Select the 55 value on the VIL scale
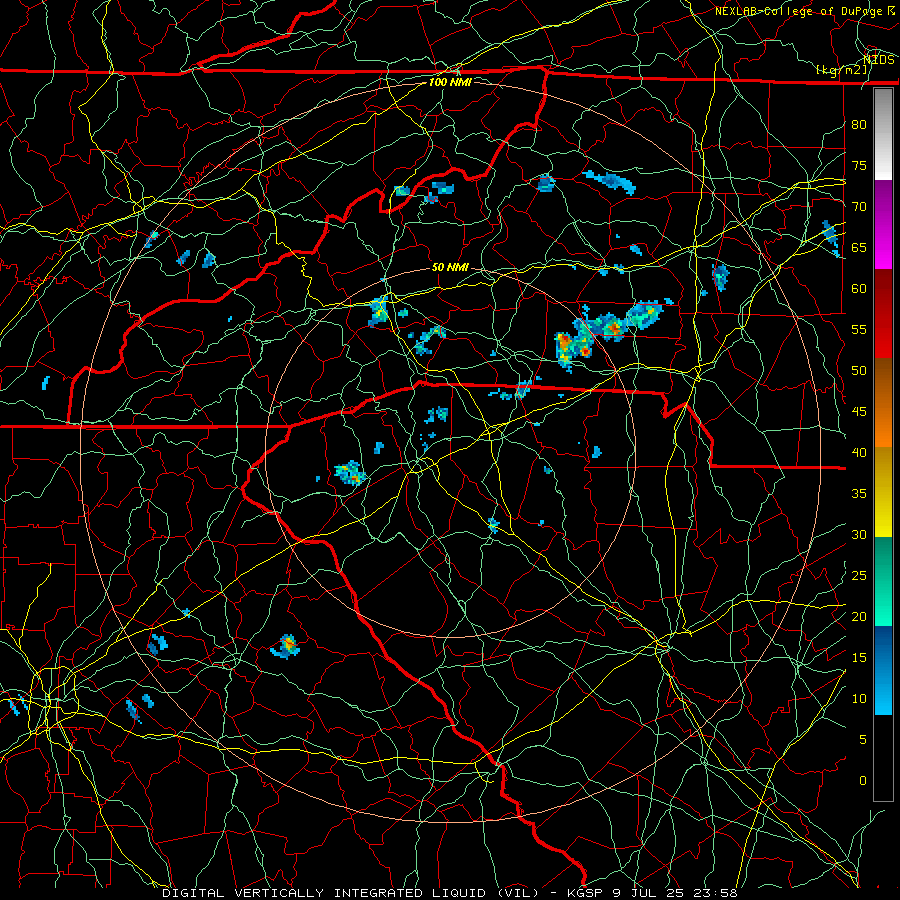The width and height of the screenshot is (900, 900). click(x=859, y=329)
